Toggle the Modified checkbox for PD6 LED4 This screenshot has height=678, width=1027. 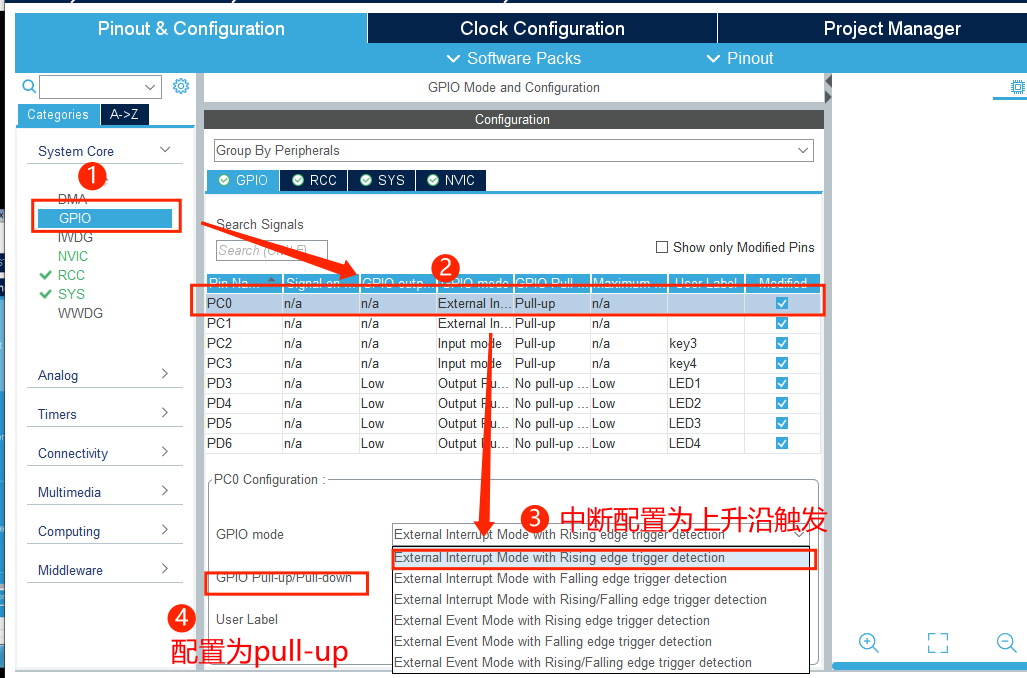point(781,443)
